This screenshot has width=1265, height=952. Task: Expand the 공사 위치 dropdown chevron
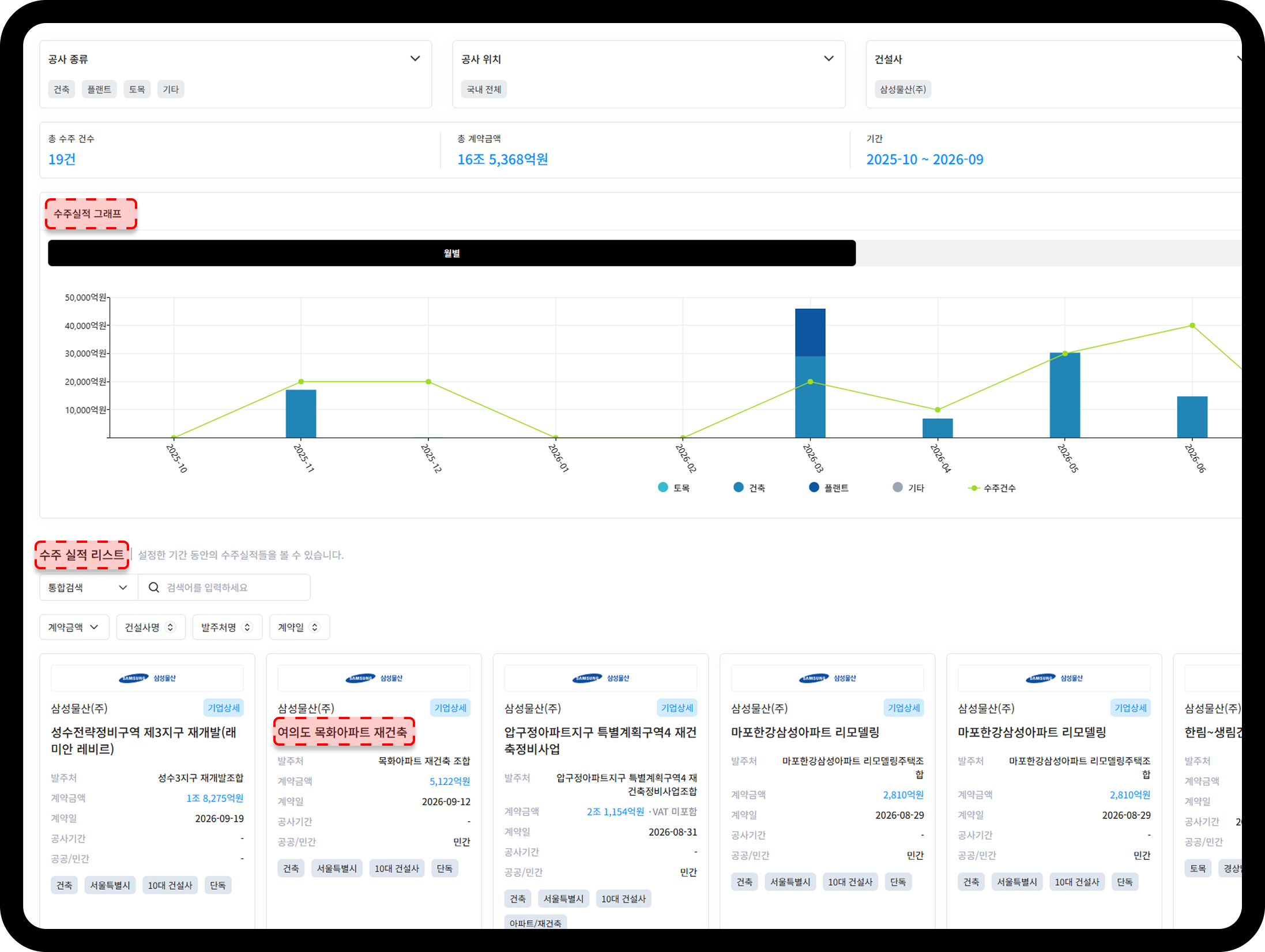pyautogui.click(x=829, y=59)
